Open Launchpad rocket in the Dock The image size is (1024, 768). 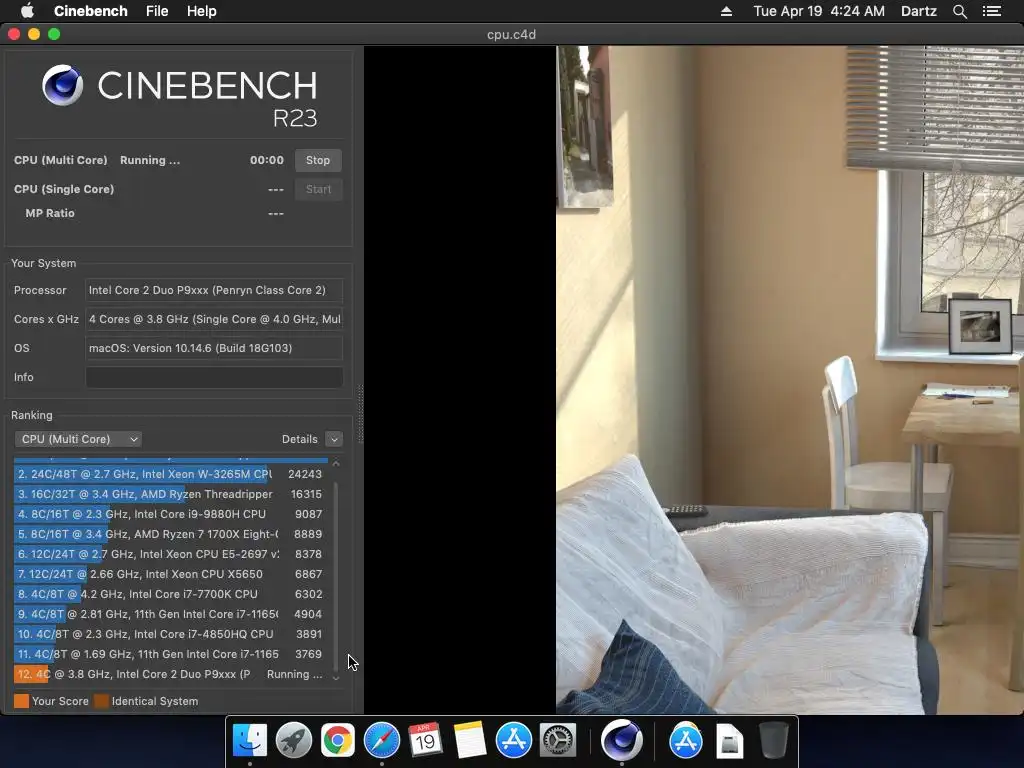294,741
